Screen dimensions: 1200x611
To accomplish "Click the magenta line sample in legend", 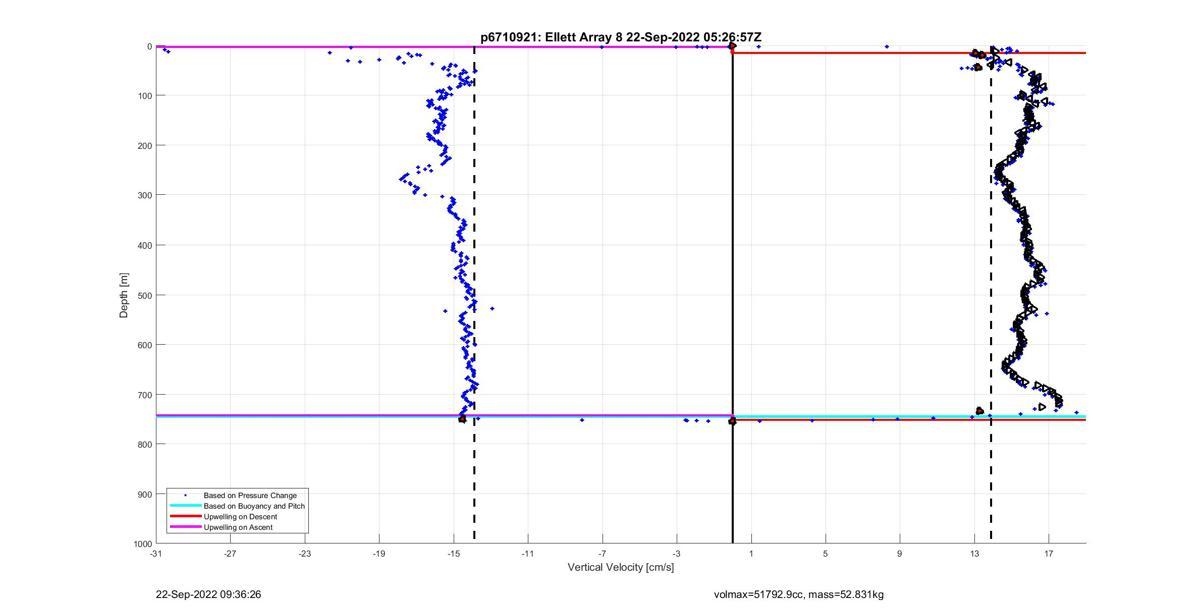I will point(184,527).
